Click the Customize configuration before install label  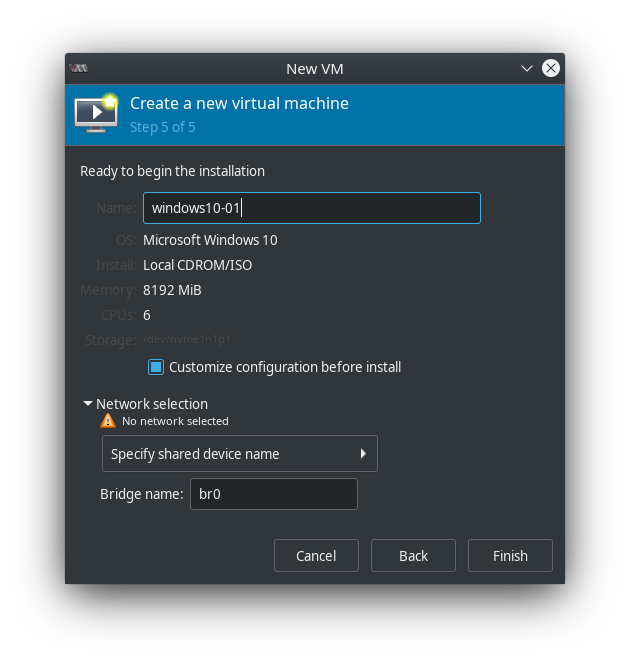(x=285, y=367)
